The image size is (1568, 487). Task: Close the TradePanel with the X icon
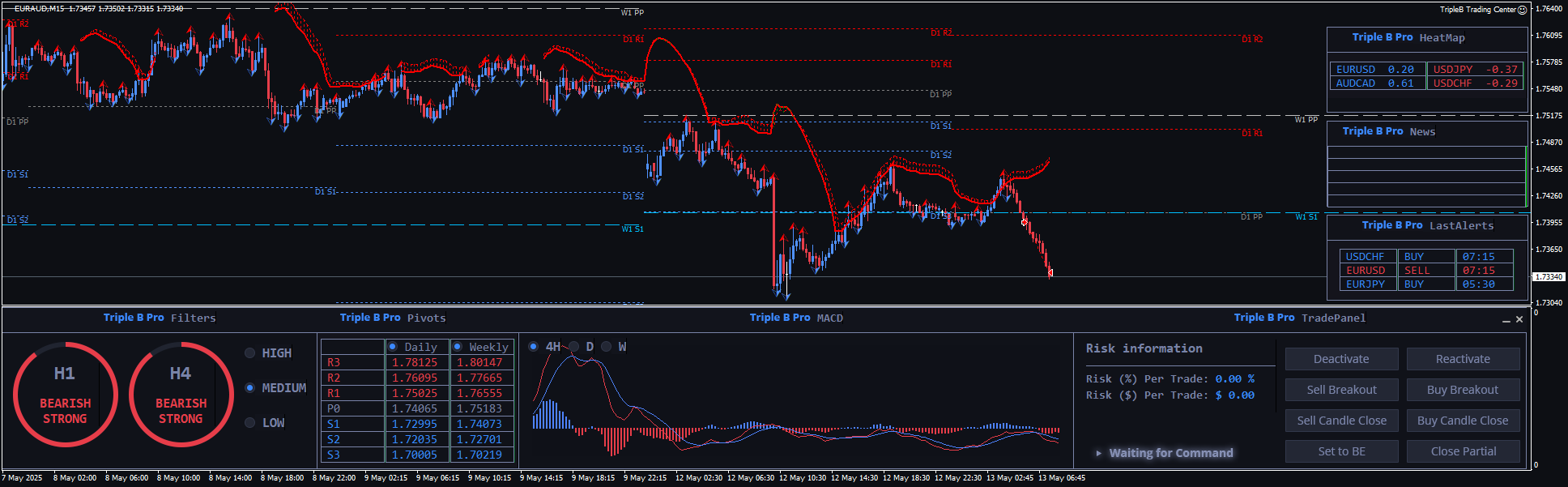(1519, 319)
